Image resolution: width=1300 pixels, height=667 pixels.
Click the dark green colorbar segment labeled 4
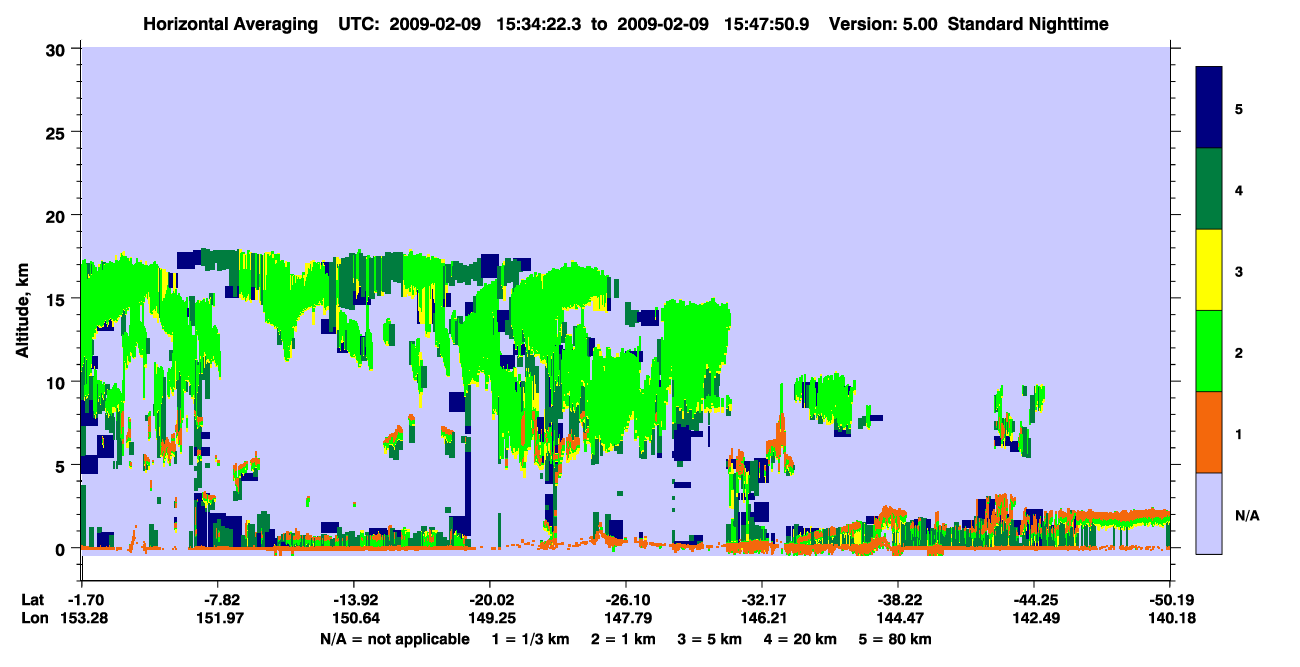1209,189
